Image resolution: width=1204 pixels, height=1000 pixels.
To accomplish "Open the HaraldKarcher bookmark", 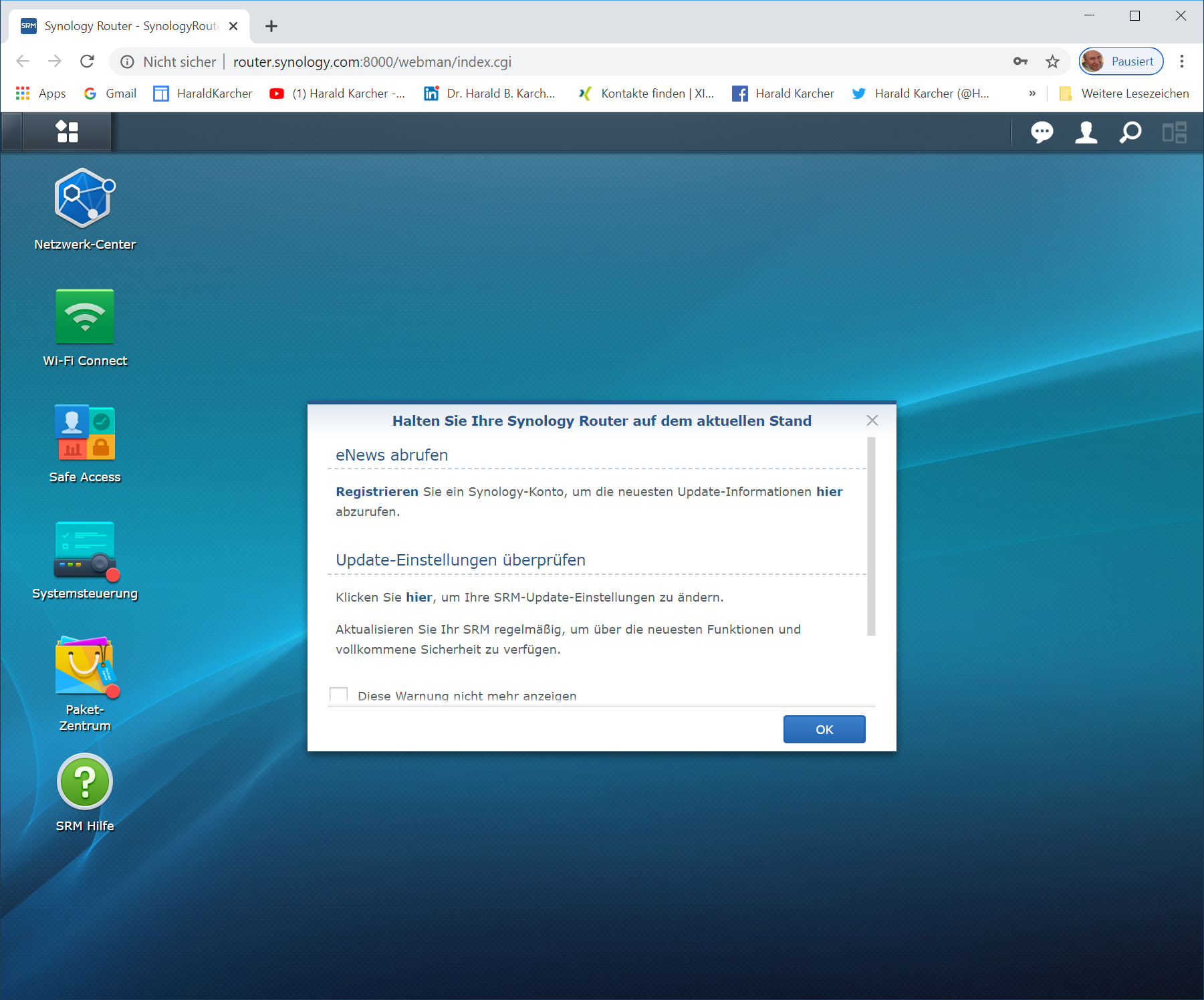I will (203, 94).
